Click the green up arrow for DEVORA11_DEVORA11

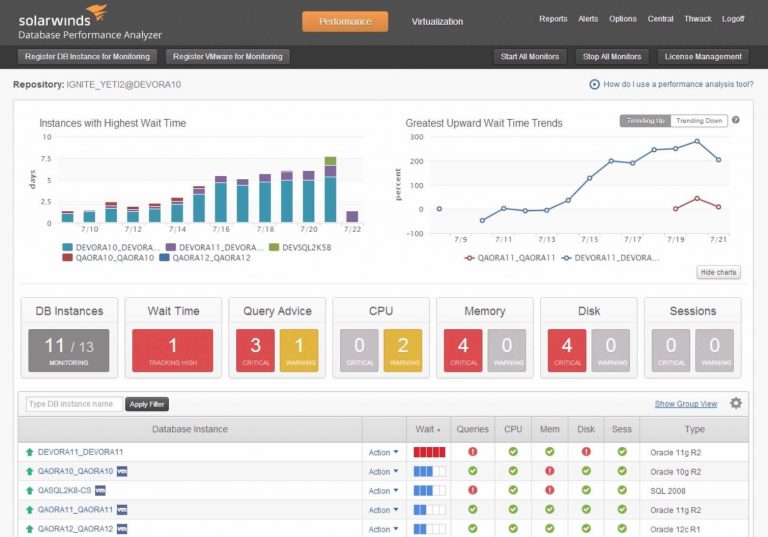(x=29, y=452)
